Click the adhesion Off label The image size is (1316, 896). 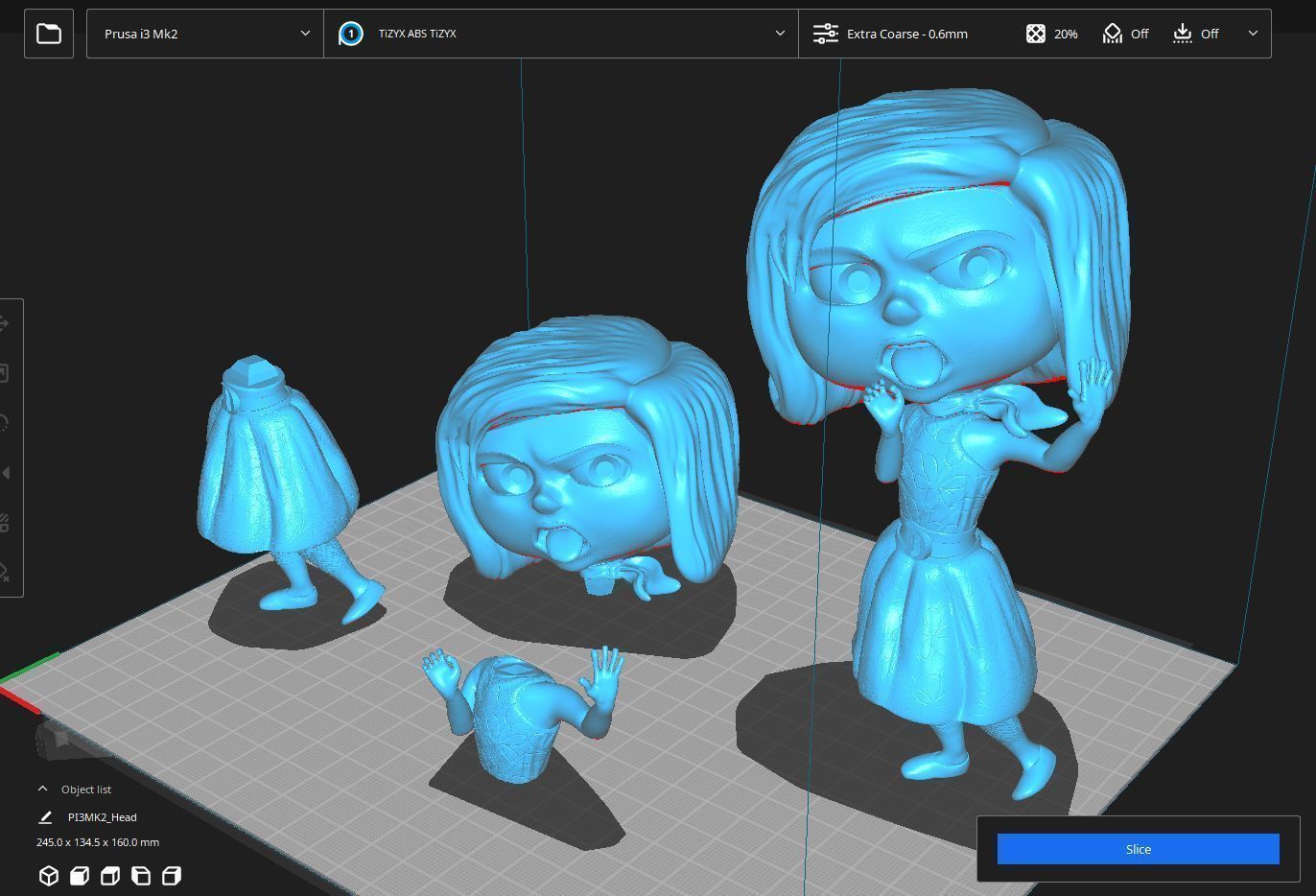click(x=1210, y=34)
